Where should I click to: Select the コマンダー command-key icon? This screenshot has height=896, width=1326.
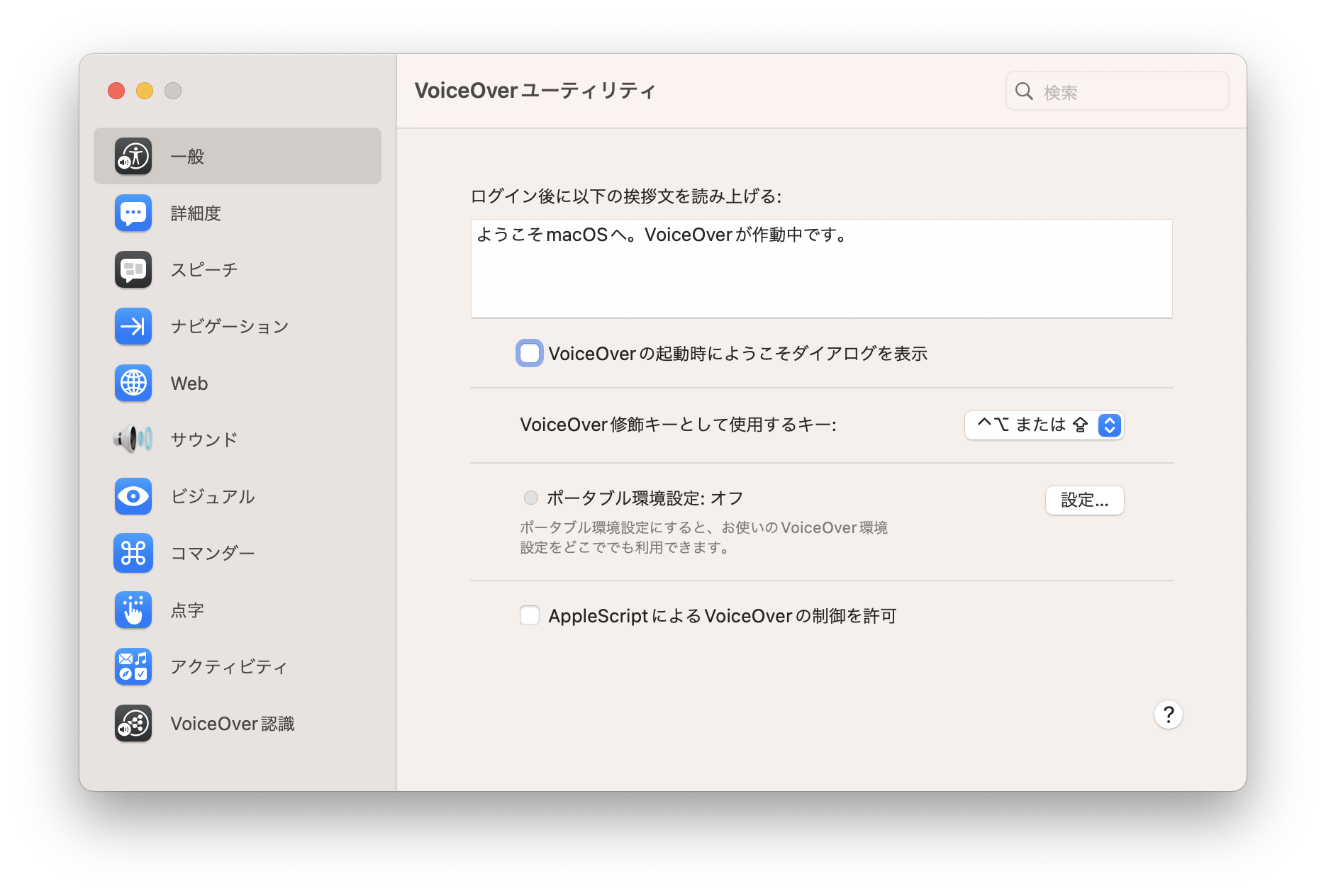(133, 553)
